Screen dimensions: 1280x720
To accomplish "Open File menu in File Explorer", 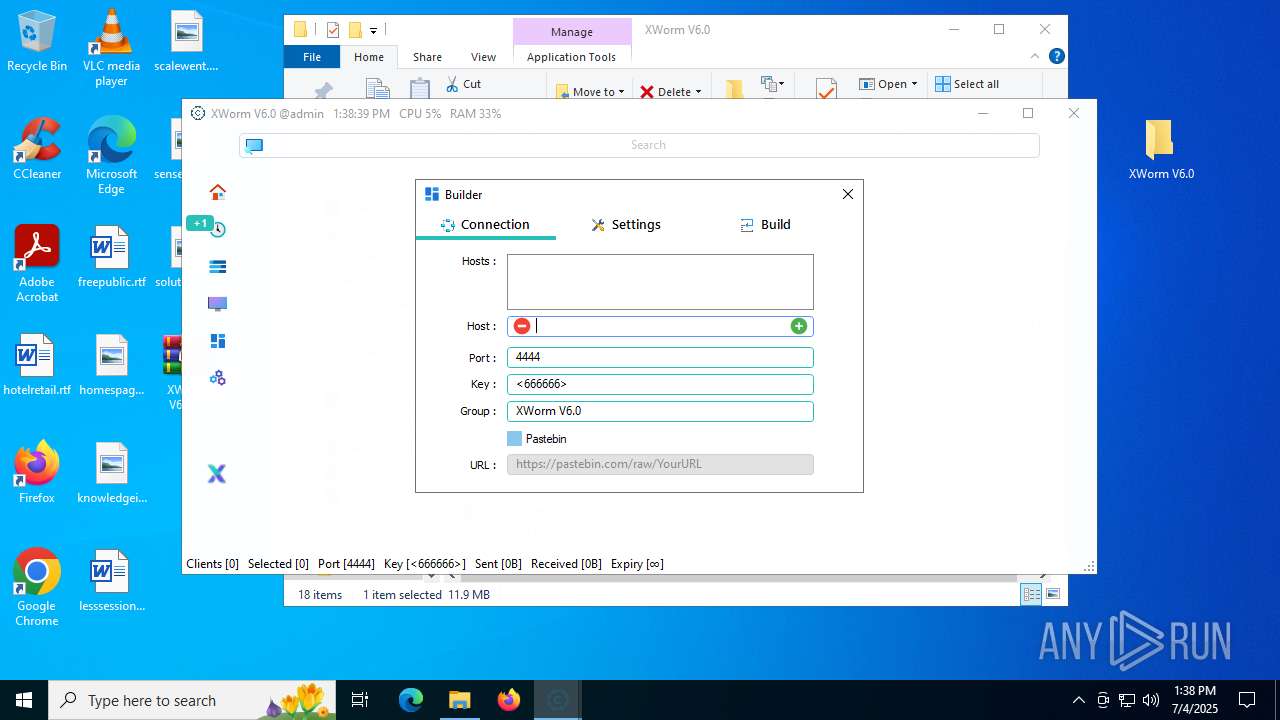I will tap(312, 57).
